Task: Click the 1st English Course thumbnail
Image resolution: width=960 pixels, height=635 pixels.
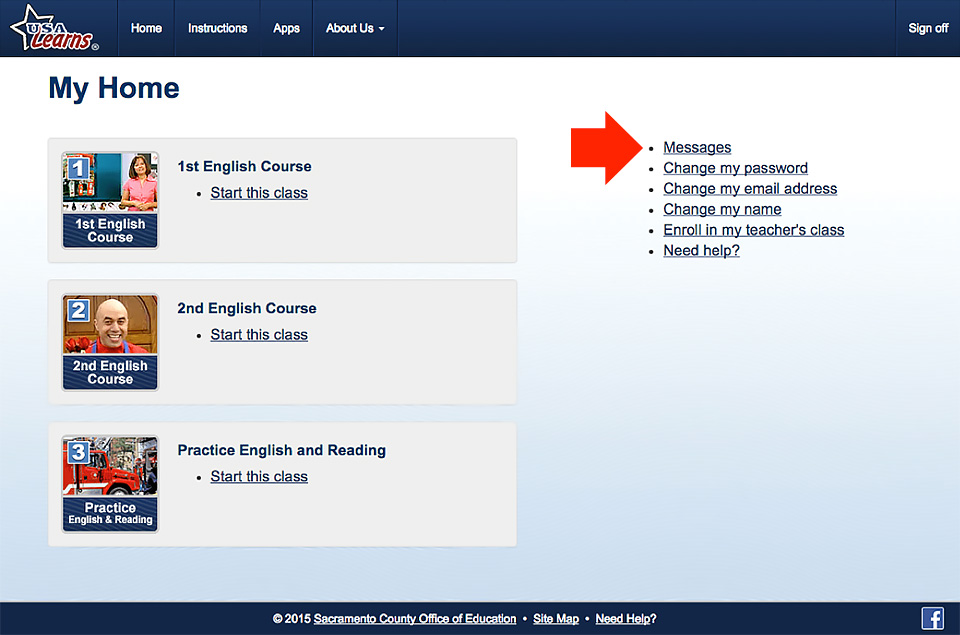Action: pyautogui.click(x=110, y=200)
